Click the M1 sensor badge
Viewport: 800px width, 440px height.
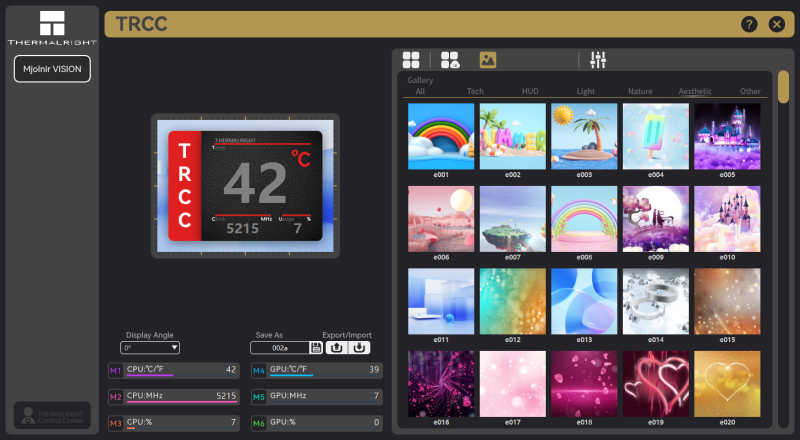coord(116,371)
